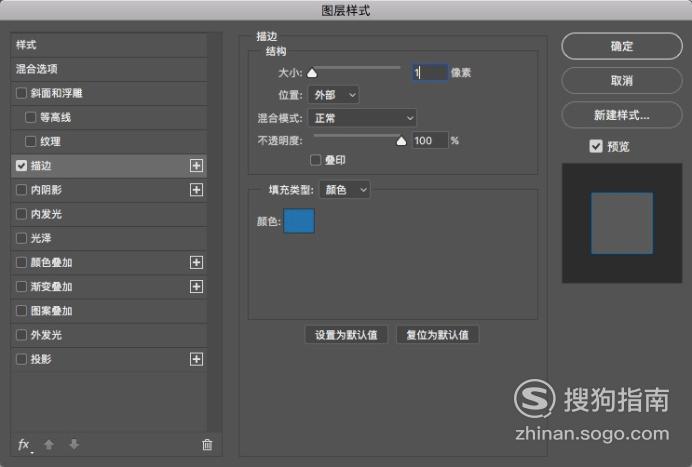
Task: Select the 外发光 row label
Action: [x=46, y=335]
